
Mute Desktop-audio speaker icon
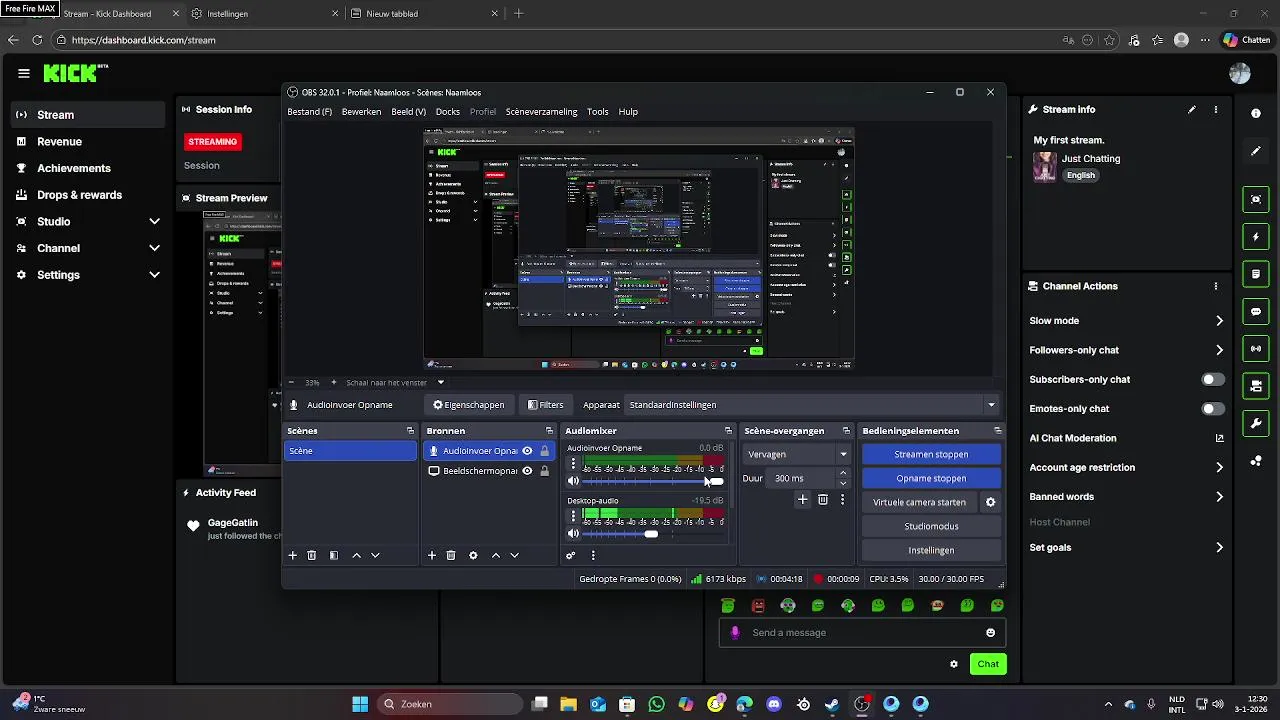(x=574, y=534)
